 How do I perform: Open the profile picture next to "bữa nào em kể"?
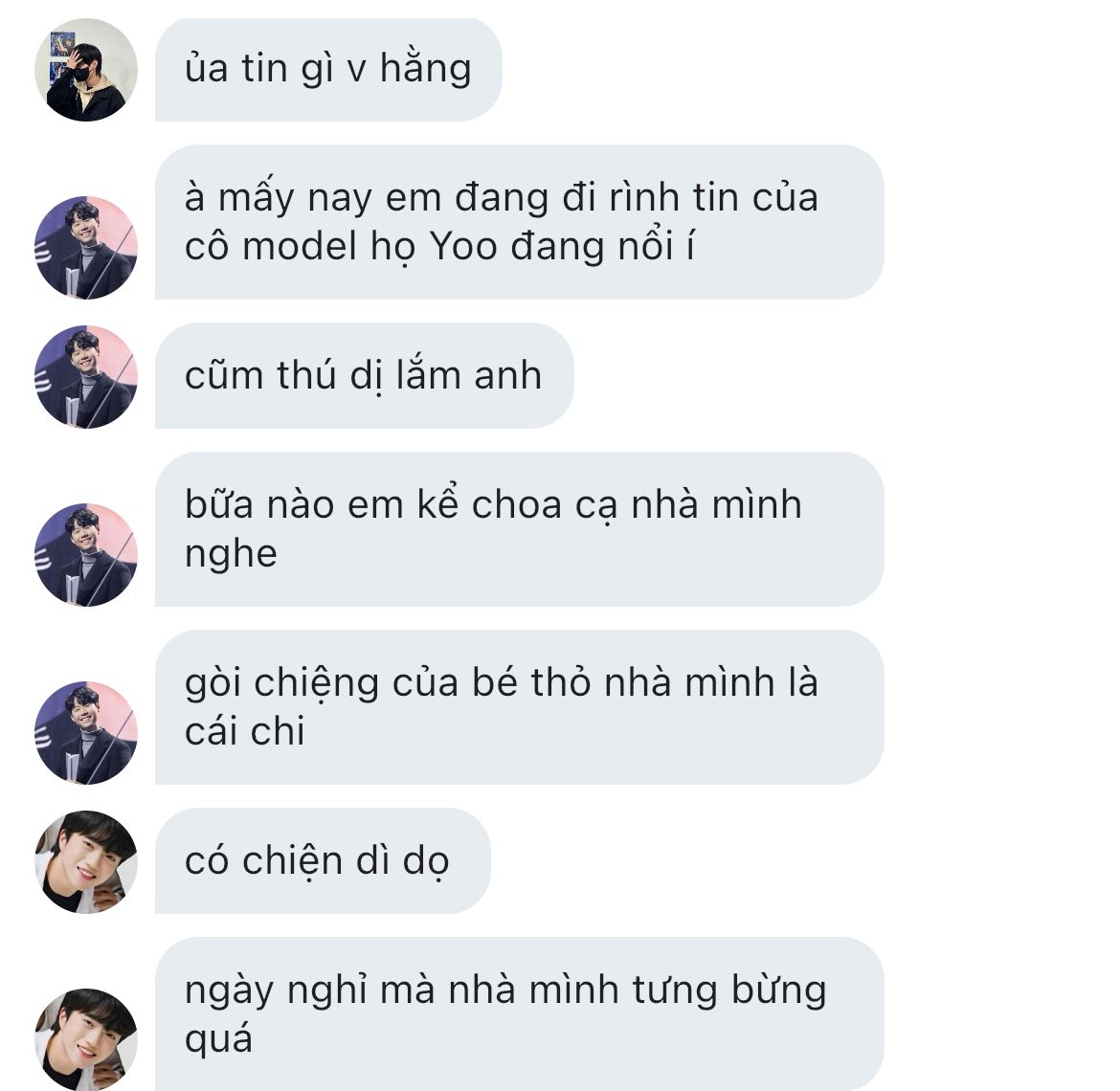pyautogui.click(x=86, y=555)
